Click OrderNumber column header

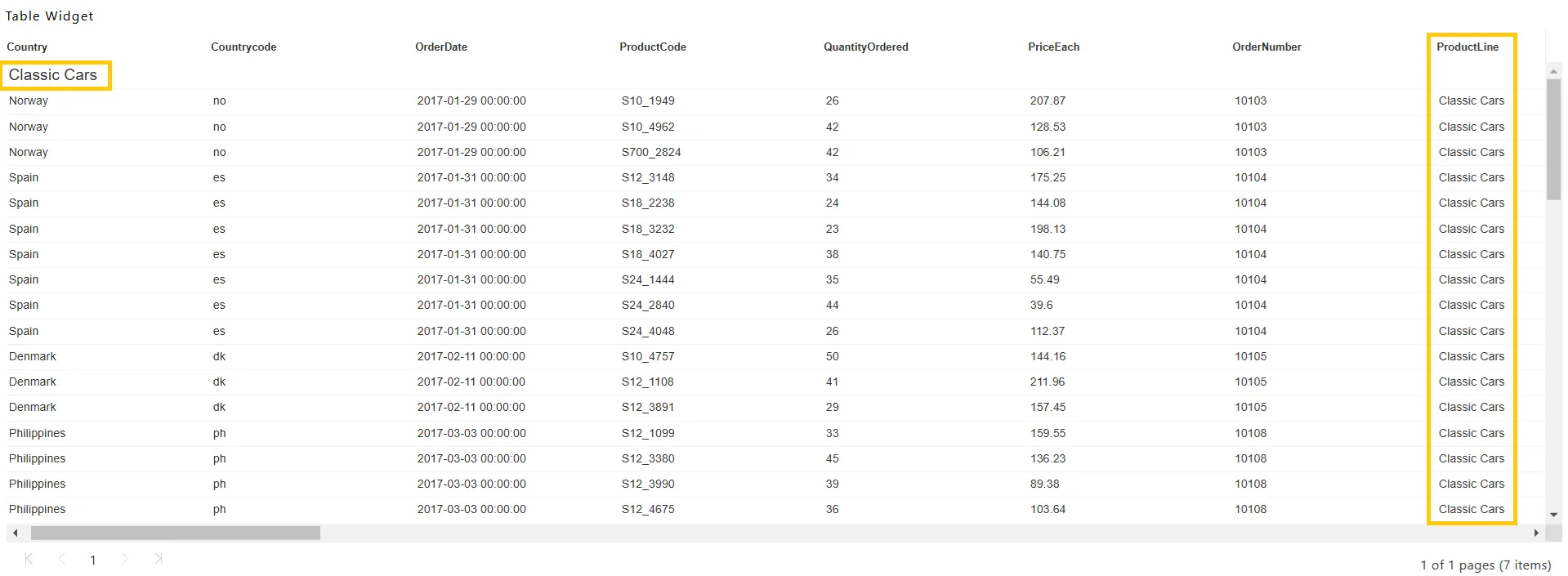[x=1266, y=47]
